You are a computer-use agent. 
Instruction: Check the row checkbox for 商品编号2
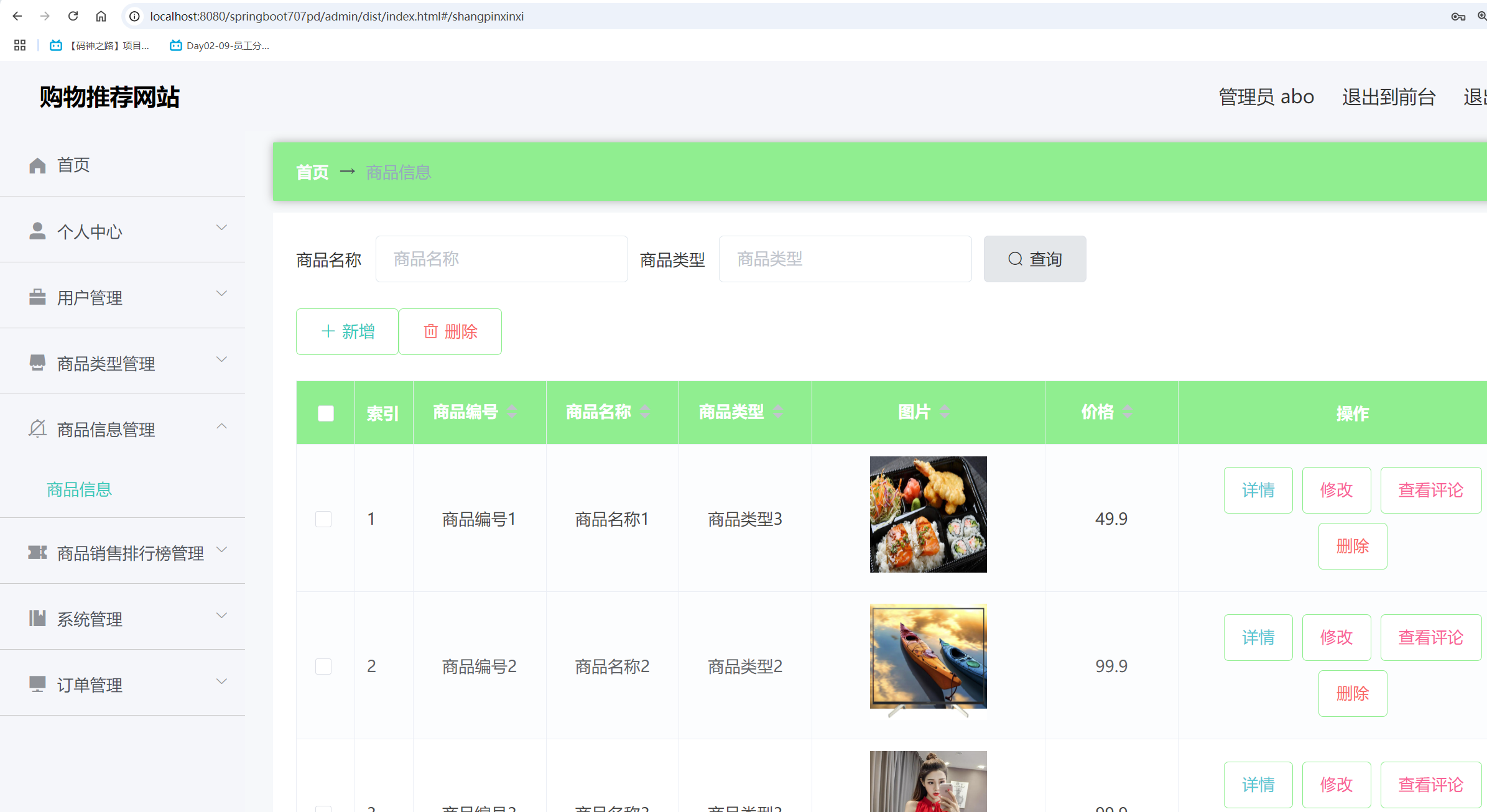pyautogui.click(x=323, y=666)
